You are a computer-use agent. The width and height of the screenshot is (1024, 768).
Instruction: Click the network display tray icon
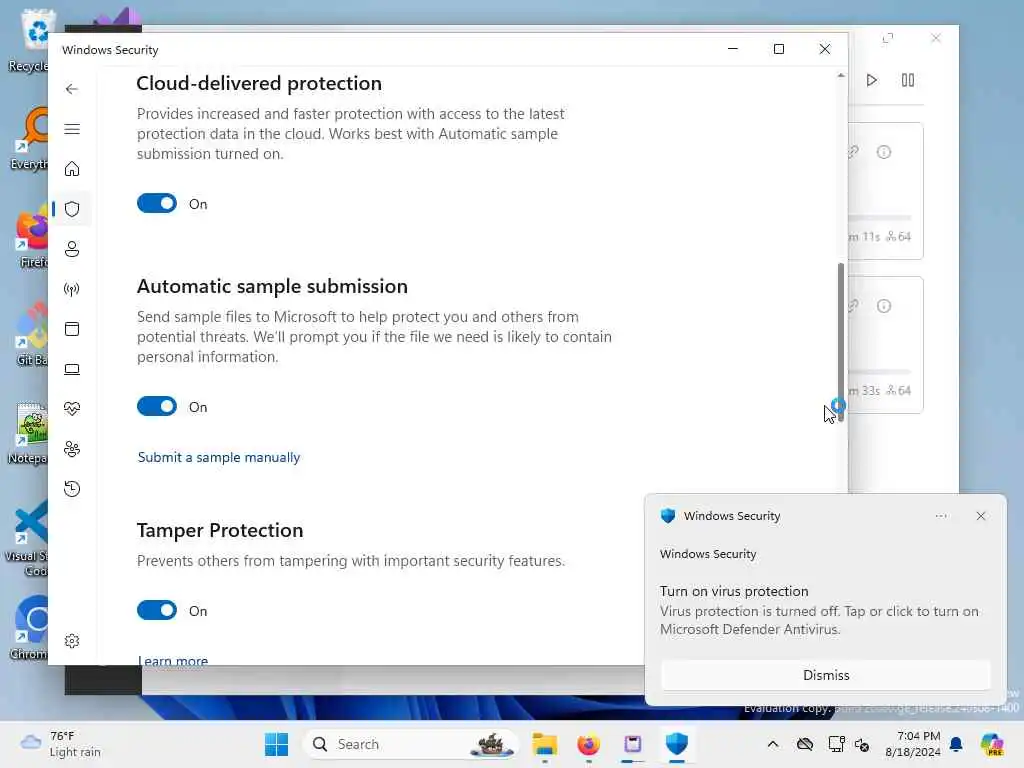point(836,744)
